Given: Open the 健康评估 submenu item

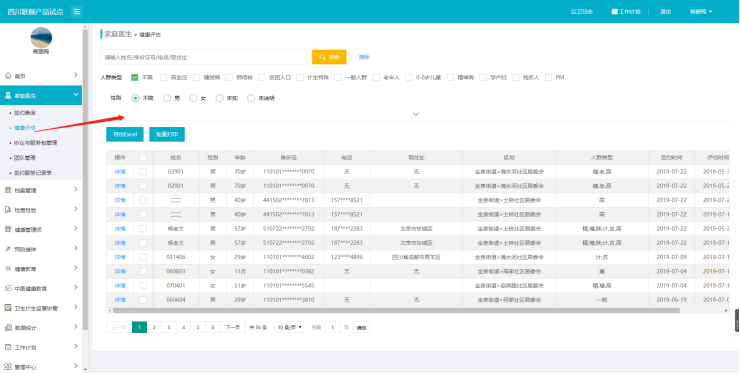Looking at the screenshot, I should pos(25,128).
